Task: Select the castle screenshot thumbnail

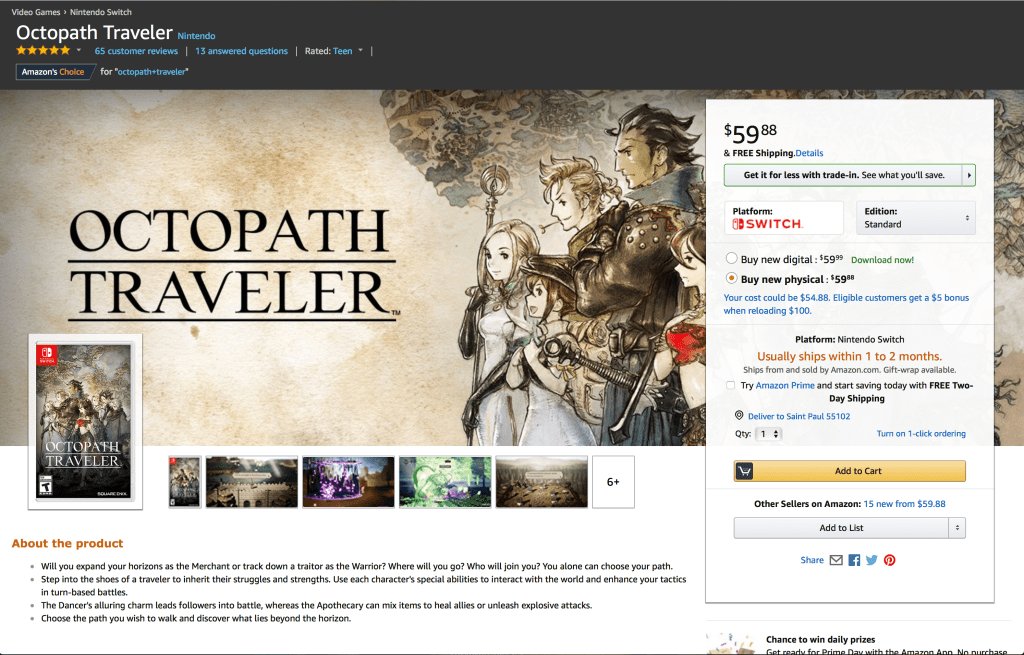Action: pyautogui.click(x=251, y=482)
